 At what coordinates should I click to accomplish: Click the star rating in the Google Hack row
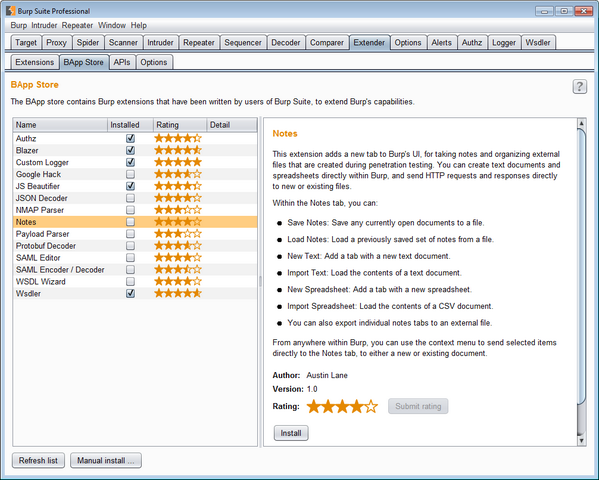[x=178, y=174]
